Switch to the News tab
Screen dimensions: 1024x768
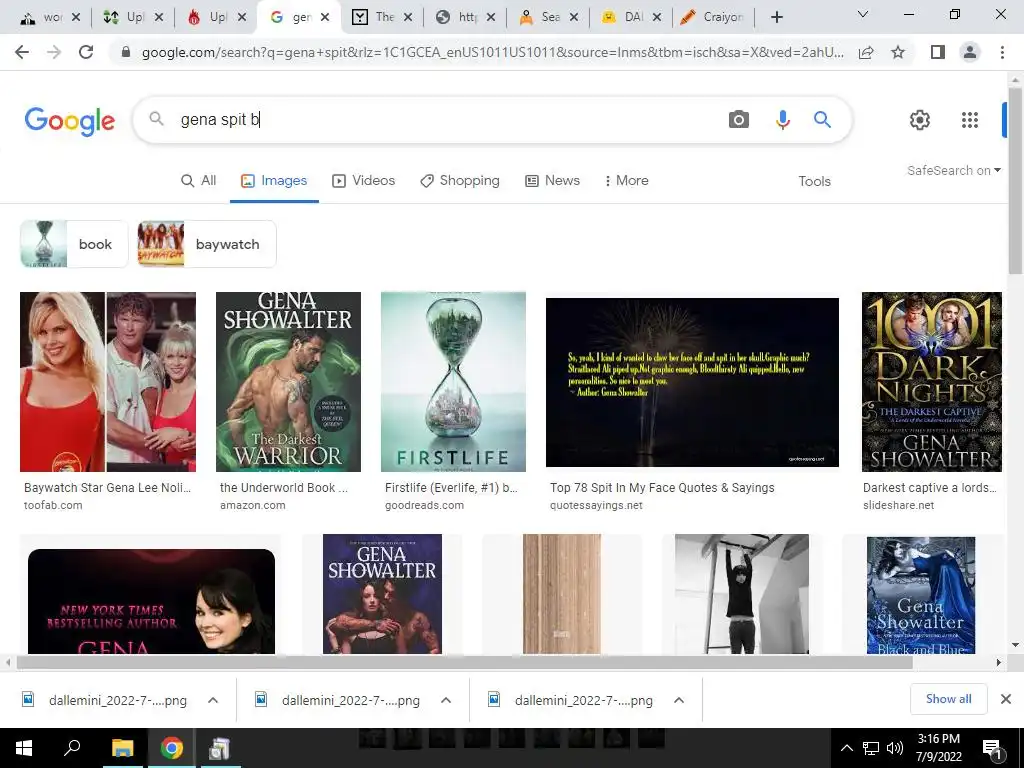[552, 180]
